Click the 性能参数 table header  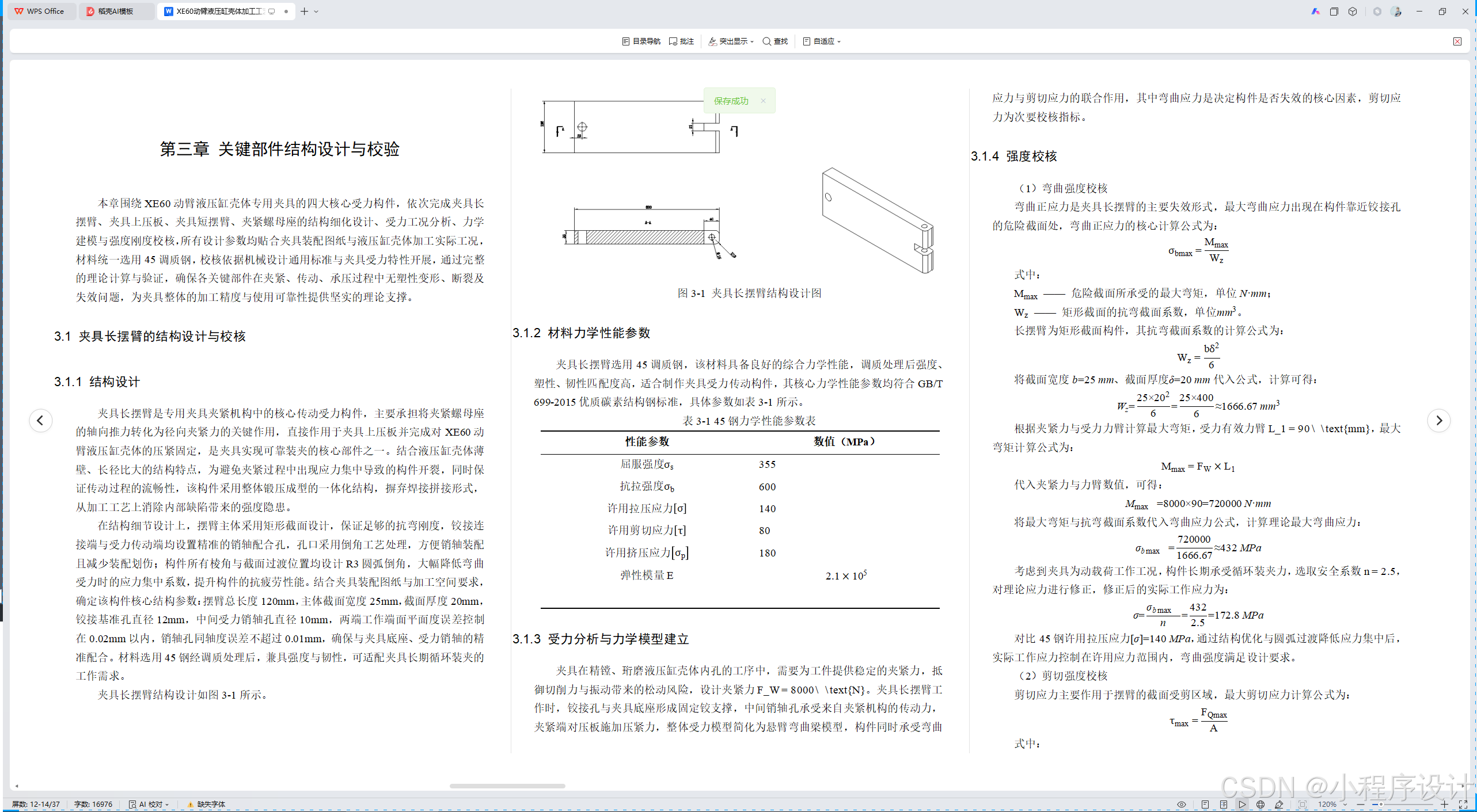tap(647, 441)
